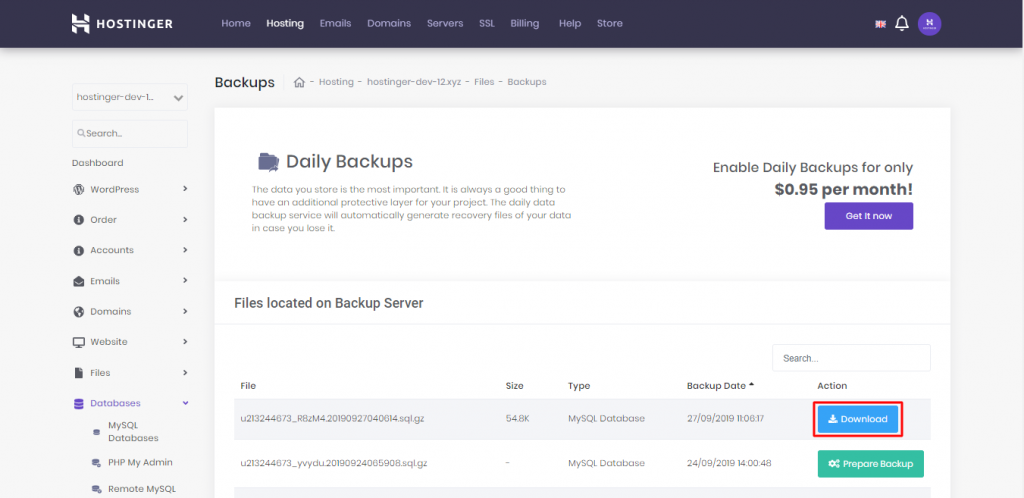Sort table by Size column header

pyautogui.click(x=515, y=386)
